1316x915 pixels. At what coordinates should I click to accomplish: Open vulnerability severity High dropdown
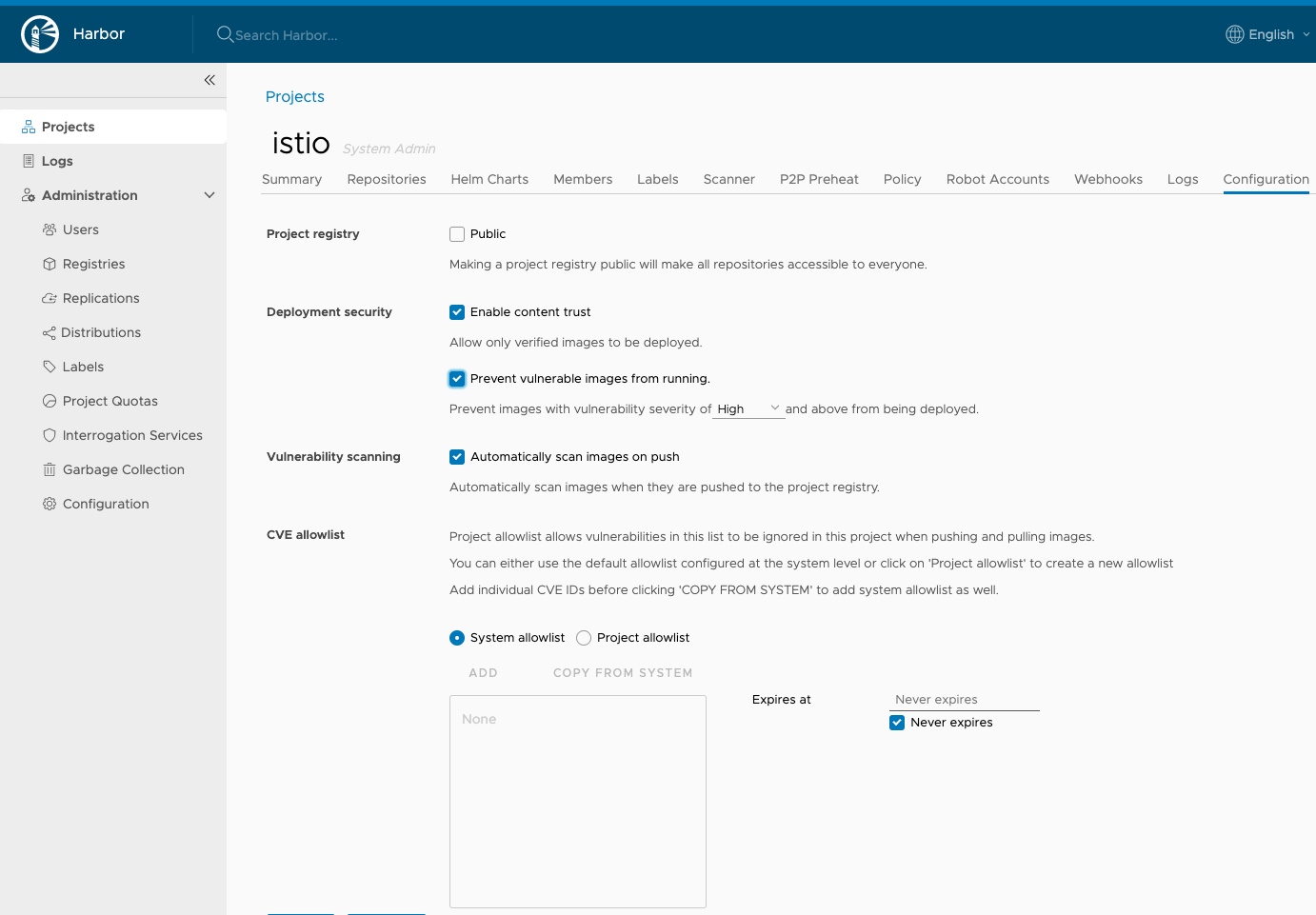(749, 409)
